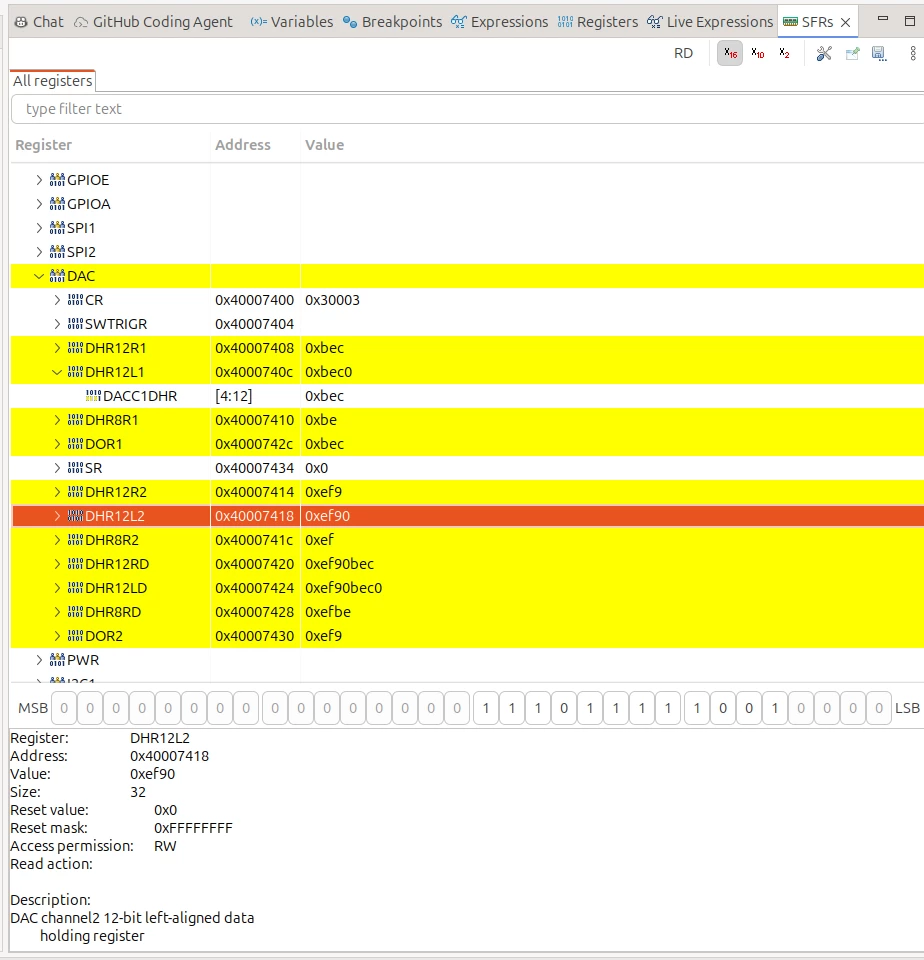Click the address 0x40007434 of SR

[x=254, y=468]
